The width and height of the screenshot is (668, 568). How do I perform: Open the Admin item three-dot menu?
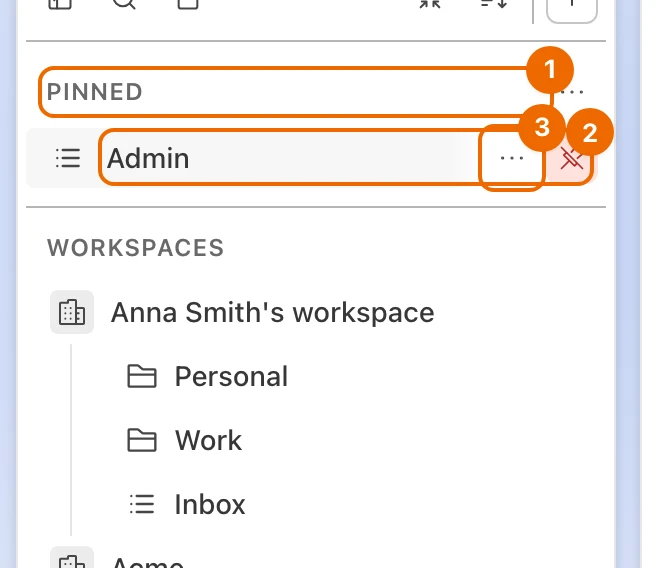pyautogui.click(x=512, y=158)
